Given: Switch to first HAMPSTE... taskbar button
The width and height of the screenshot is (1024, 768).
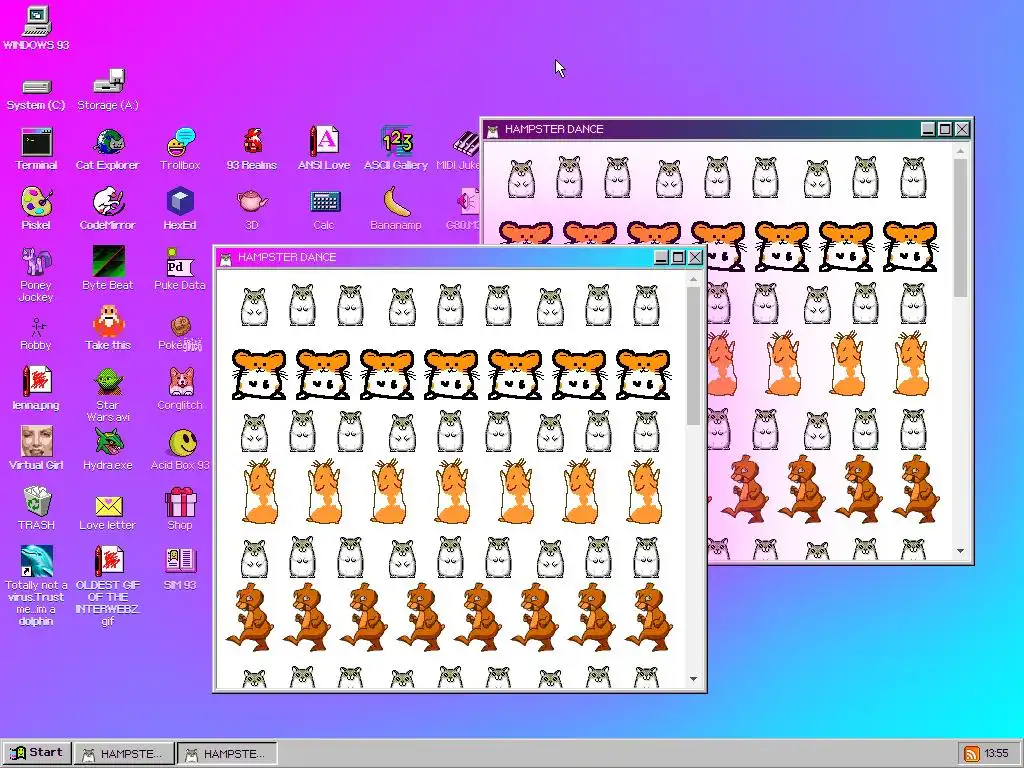Looking at the screenshot, I should (x=124, y=753).
